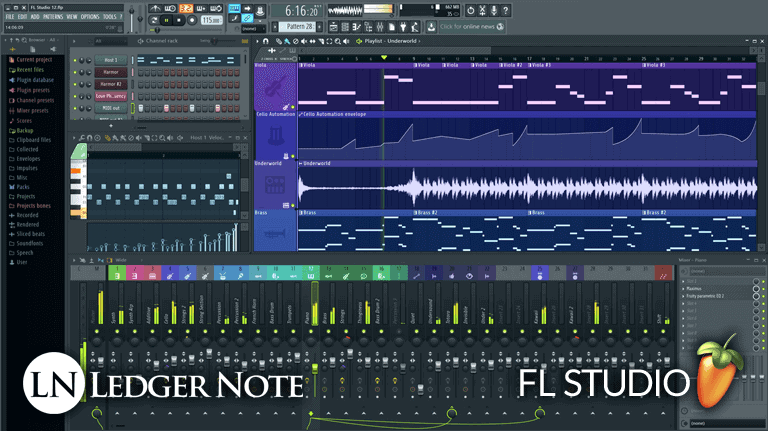Click the record button in transport

click(x=192, y=20)
